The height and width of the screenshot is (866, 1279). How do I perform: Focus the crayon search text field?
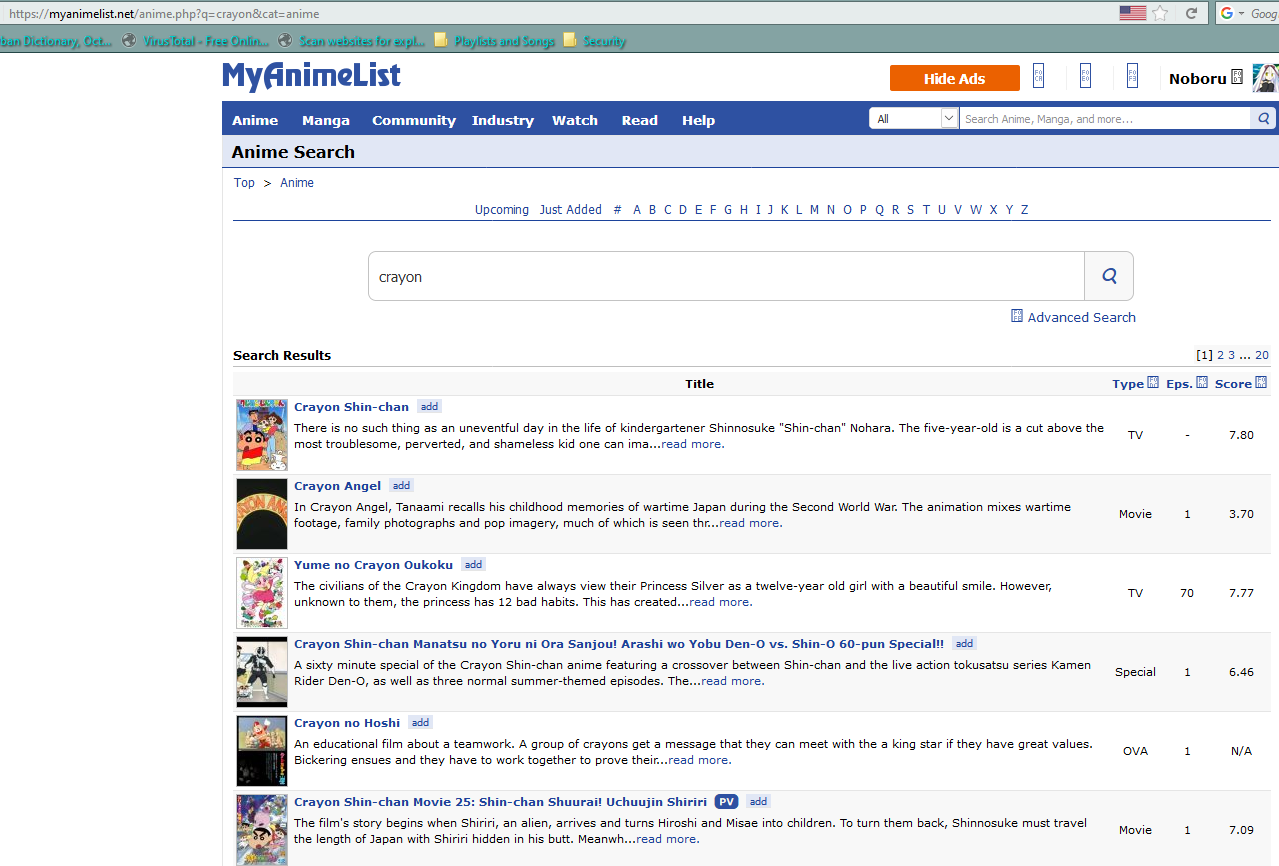tap(727, 276)
